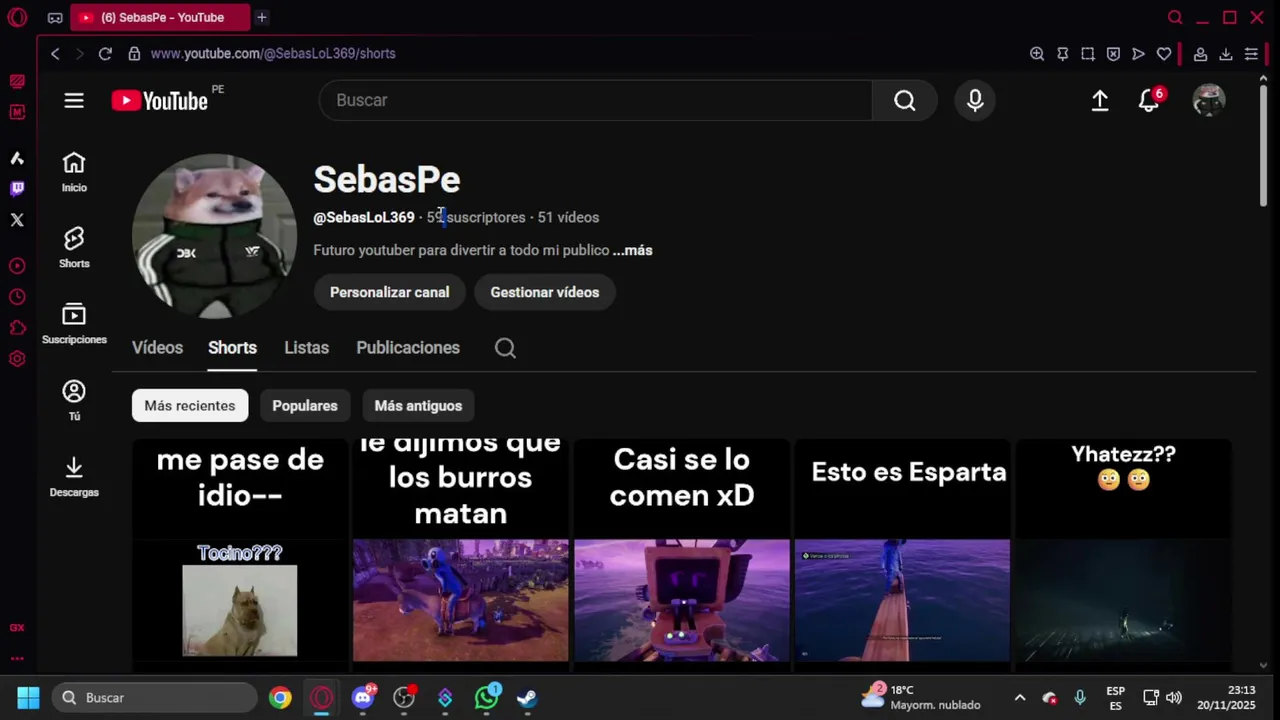Search within the channel using magnifier icon

tap(505, 348)
